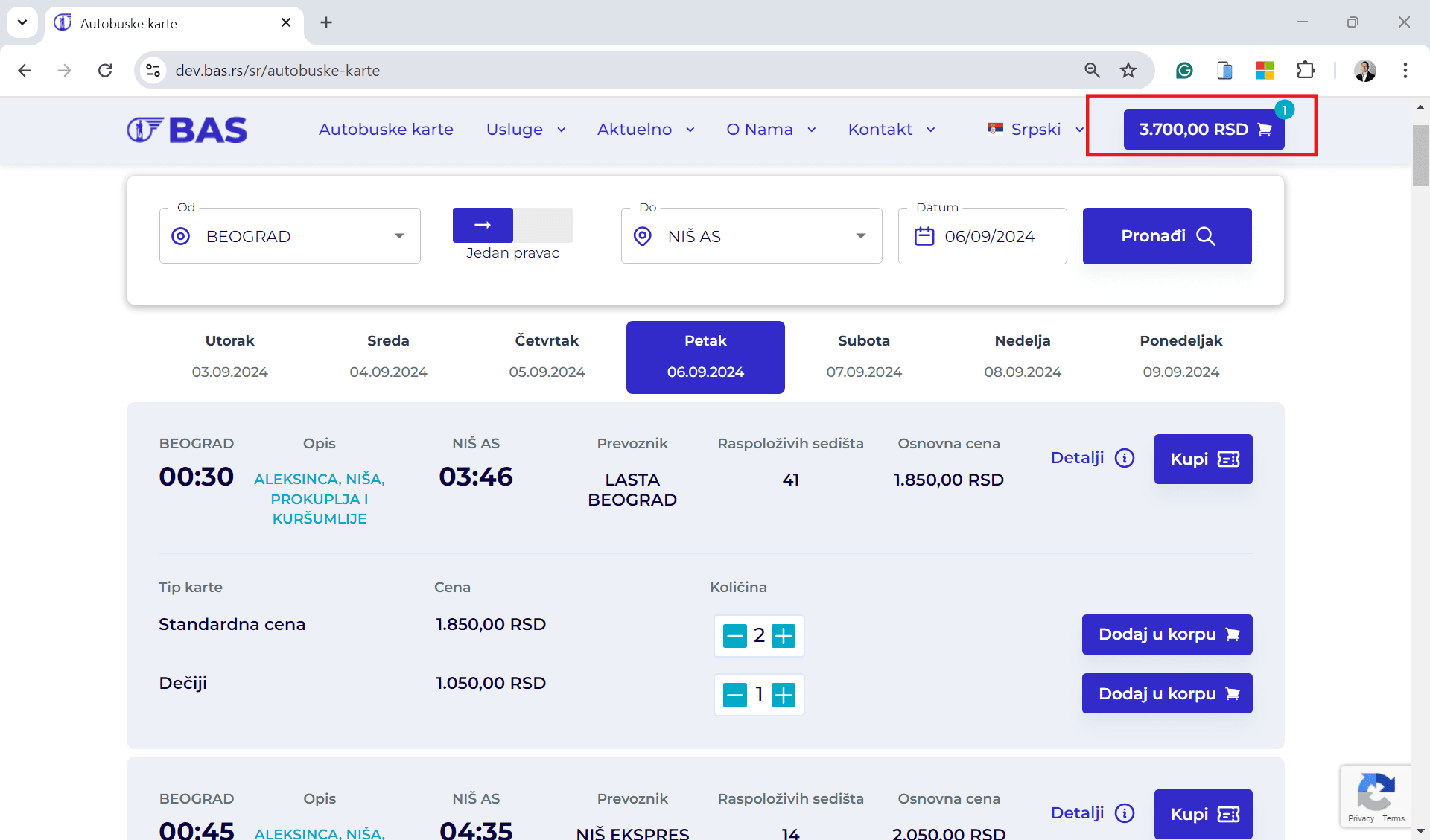Screen dimensions: 1430x840
Task: Close the Autobuske karte tab
Action: click(x=286, y=22)
